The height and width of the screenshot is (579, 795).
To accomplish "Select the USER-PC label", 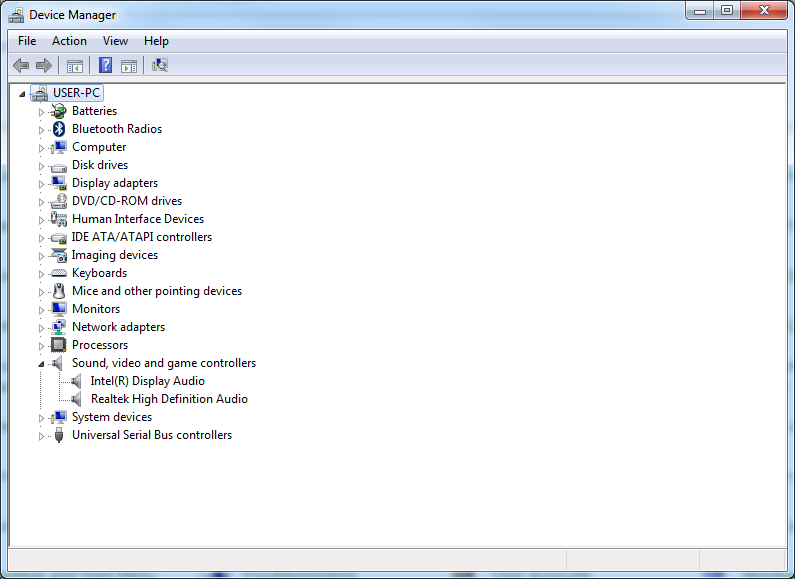I will [x=77, y=93].
